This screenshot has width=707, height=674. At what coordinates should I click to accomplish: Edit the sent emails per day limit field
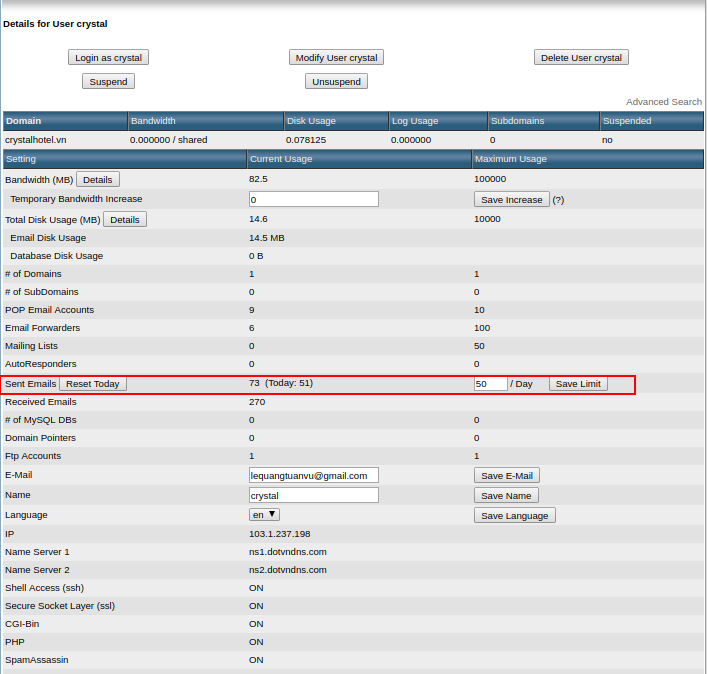click(490, 384)
